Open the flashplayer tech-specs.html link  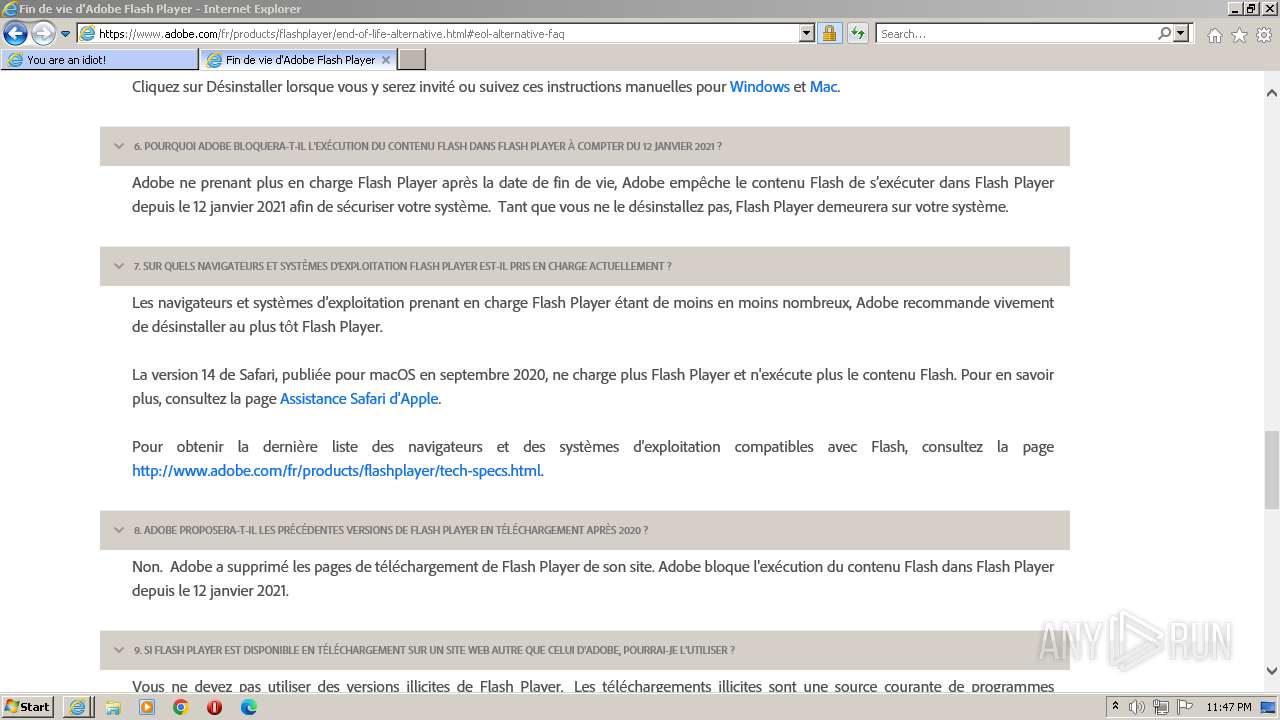pos(337,471)
